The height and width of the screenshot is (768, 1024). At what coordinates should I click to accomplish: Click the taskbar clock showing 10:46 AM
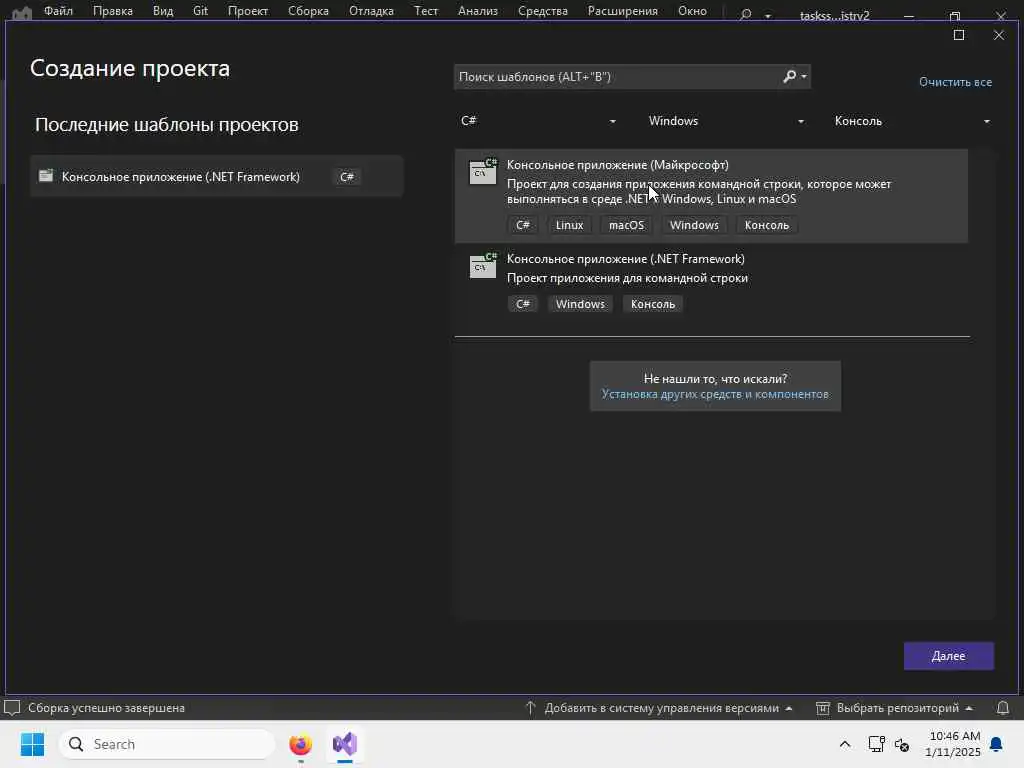point(953,744)
